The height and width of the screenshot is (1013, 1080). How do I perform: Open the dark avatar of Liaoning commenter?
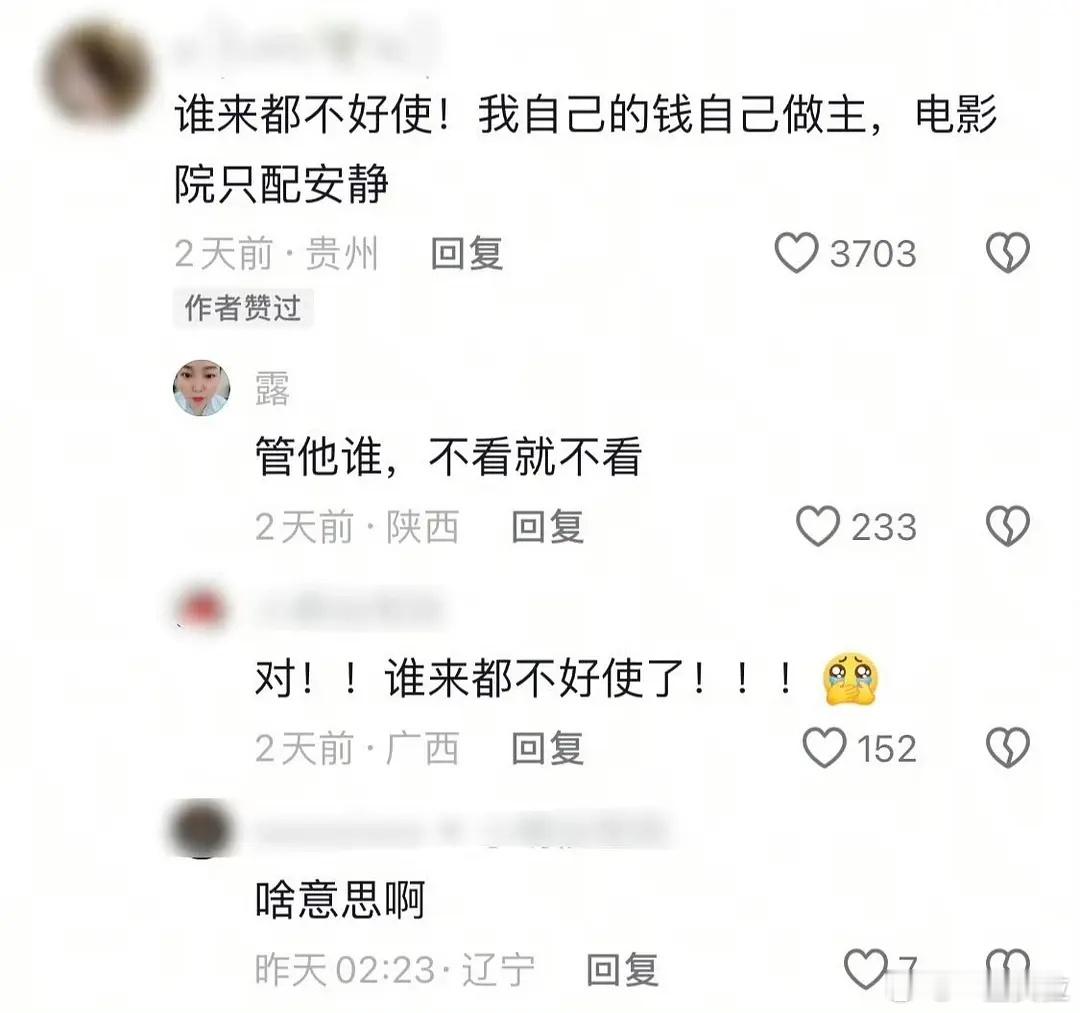point(202,829)
